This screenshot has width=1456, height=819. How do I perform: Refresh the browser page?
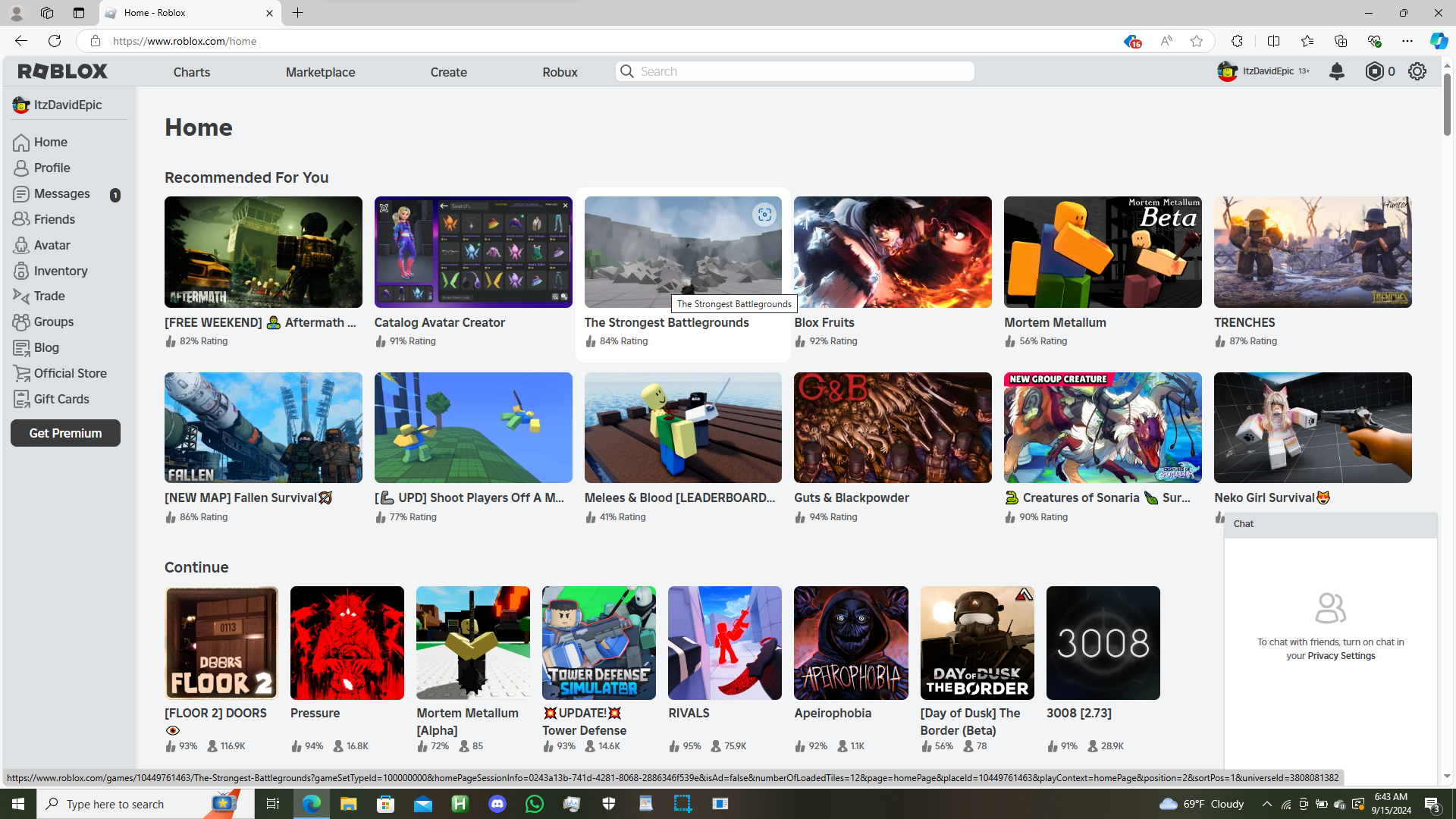(x=55, y=41)
